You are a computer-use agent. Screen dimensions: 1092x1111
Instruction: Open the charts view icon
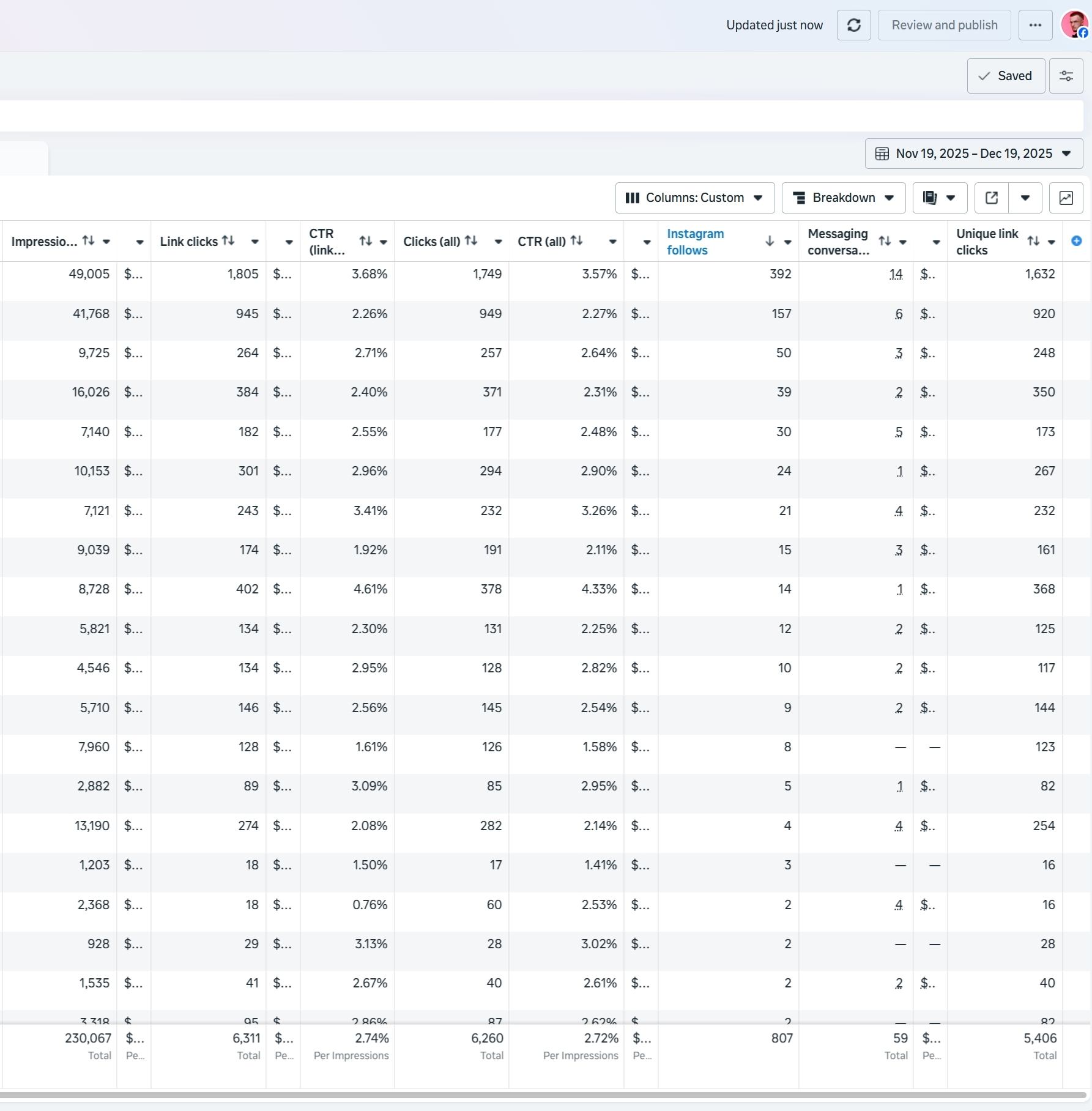click(x=1066, y=198)
